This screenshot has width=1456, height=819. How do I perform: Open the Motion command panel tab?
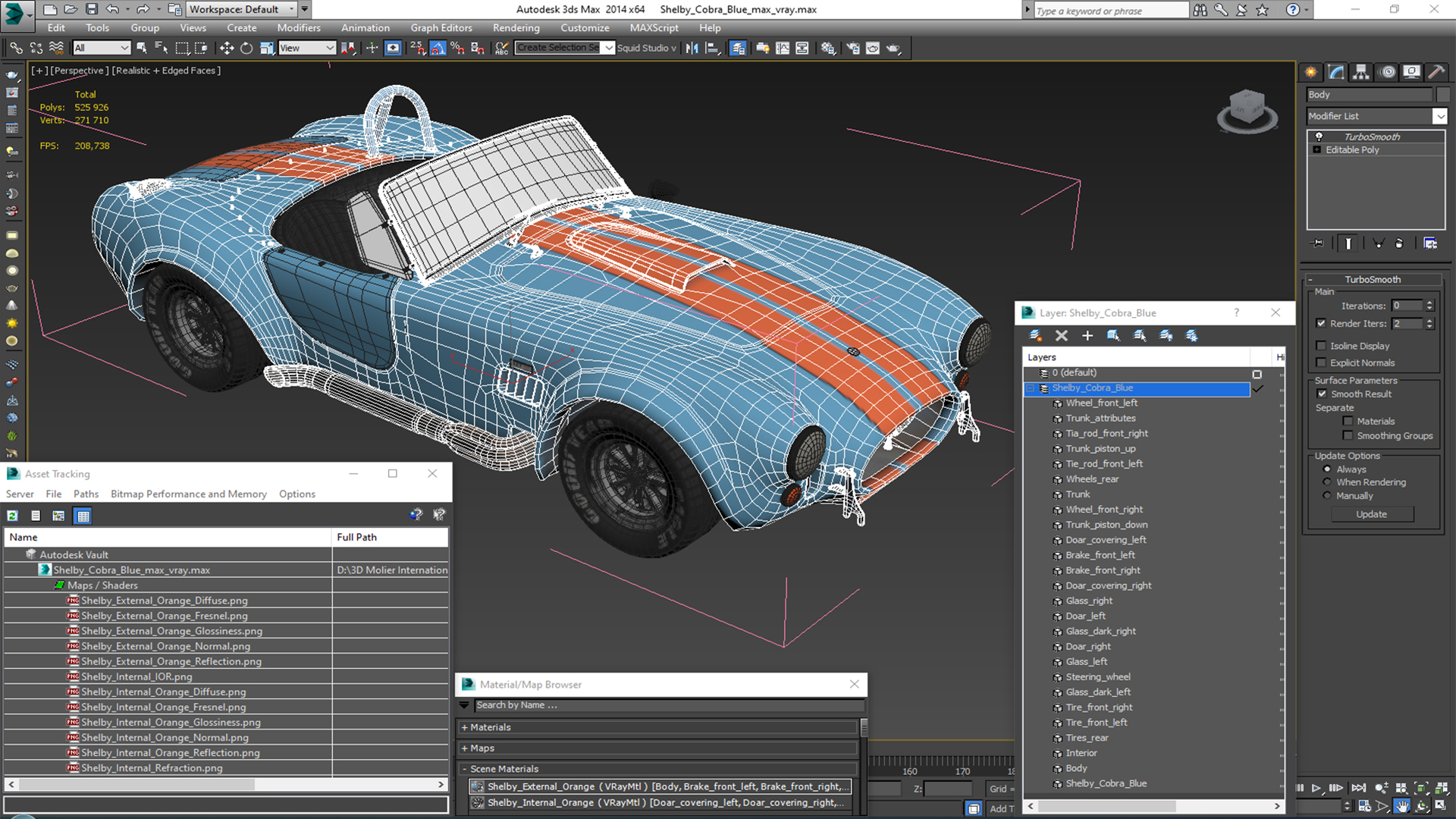pyautogui.click(x=1387, y=72)
